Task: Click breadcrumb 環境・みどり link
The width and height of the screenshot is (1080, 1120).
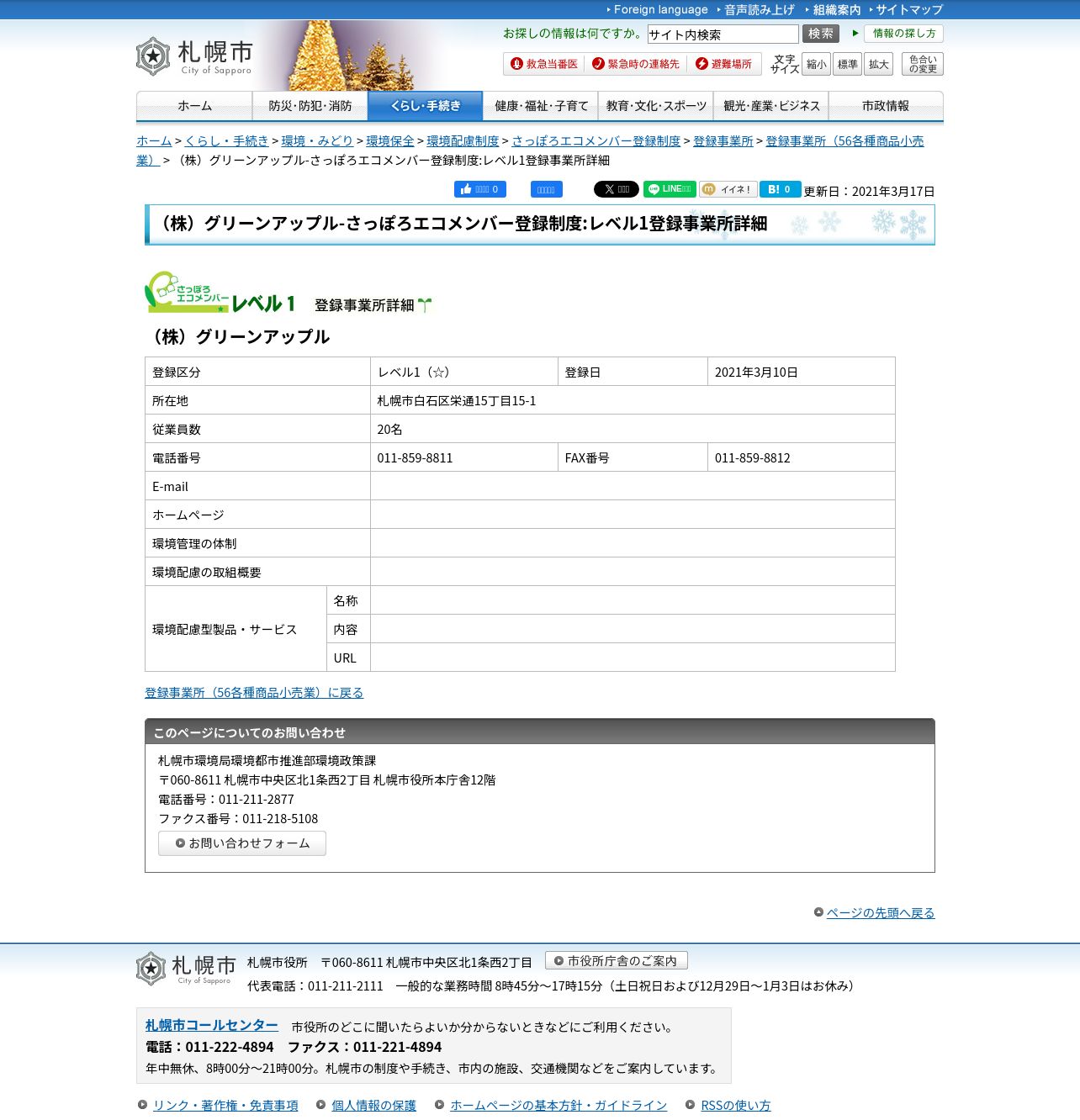Action: click(x=317, y=141)
